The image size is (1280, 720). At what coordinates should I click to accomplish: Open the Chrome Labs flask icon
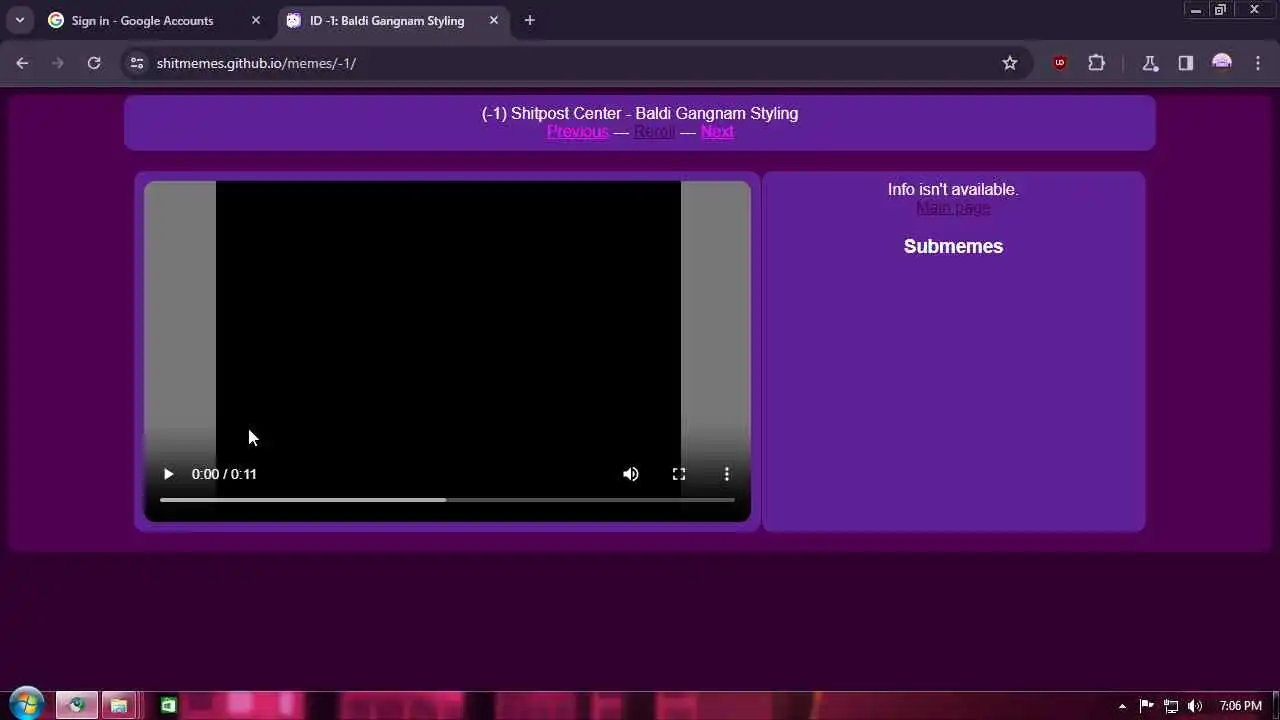[x=1150, y=63]
